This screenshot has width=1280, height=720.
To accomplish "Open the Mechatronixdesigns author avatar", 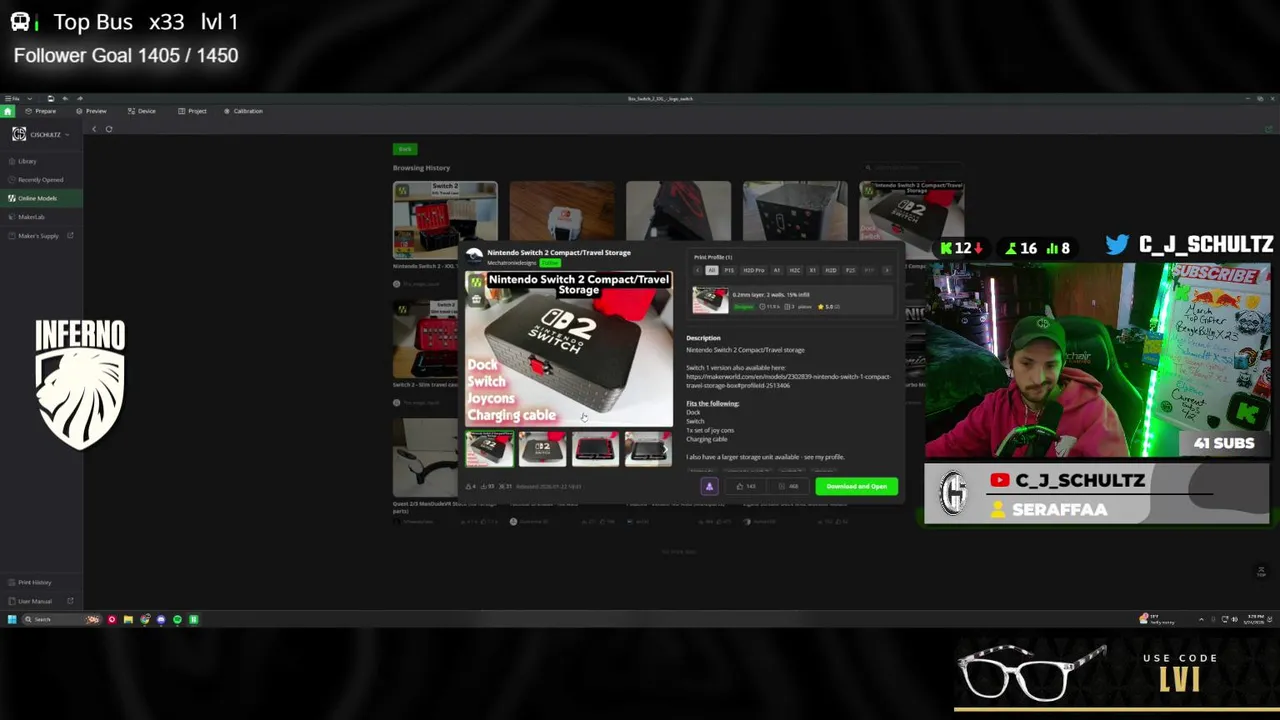I will 475,256.
